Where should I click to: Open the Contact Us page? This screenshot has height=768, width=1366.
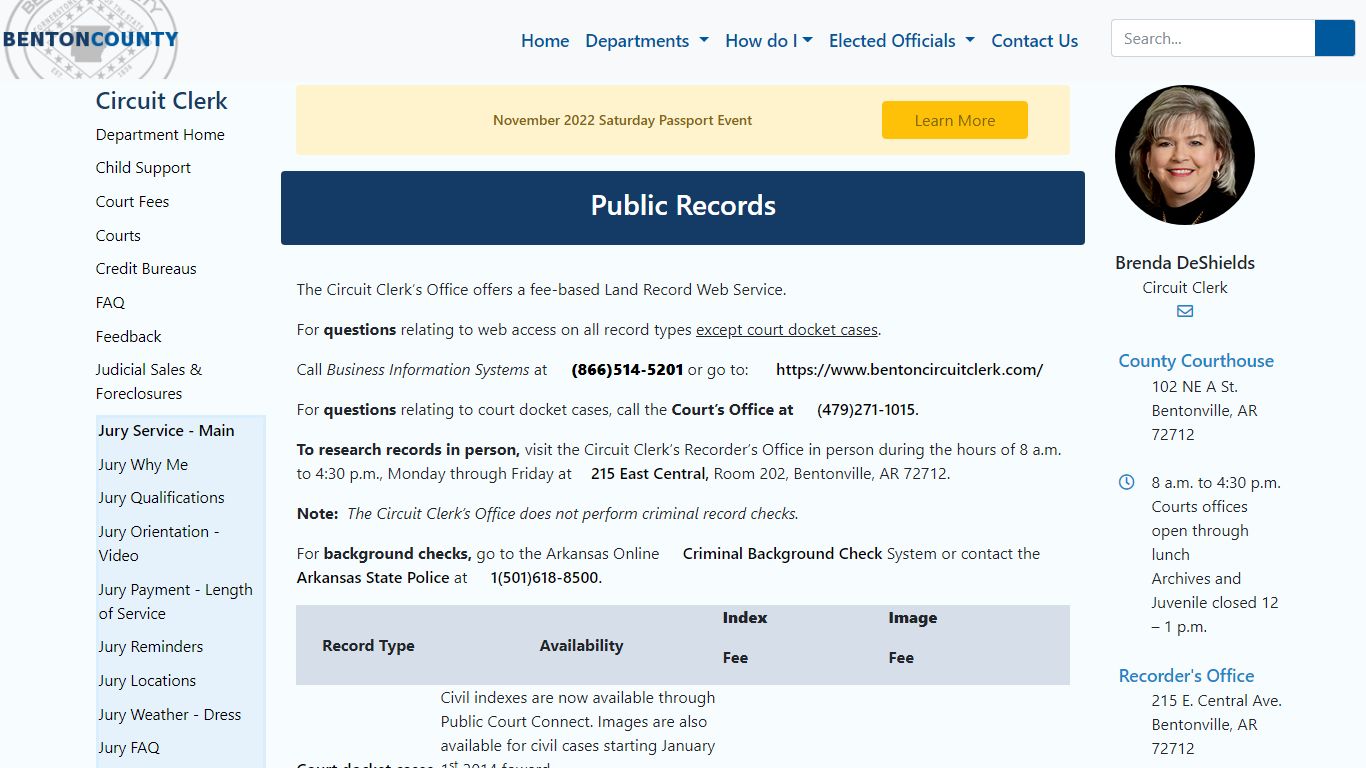tap(1034, 40)
